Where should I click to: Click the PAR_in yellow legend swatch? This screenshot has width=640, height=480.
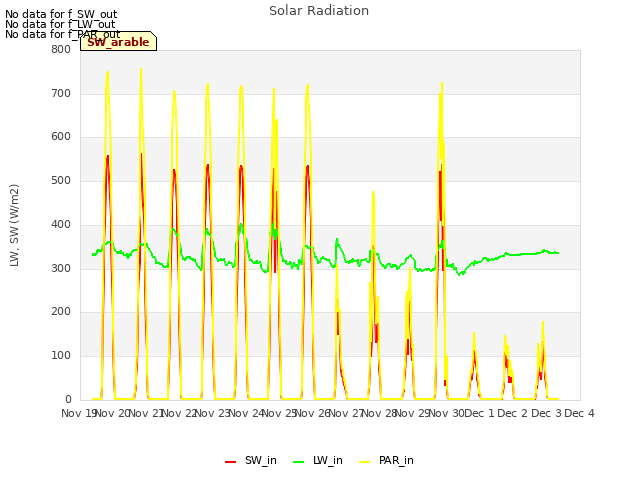click(x=364, y=462)
